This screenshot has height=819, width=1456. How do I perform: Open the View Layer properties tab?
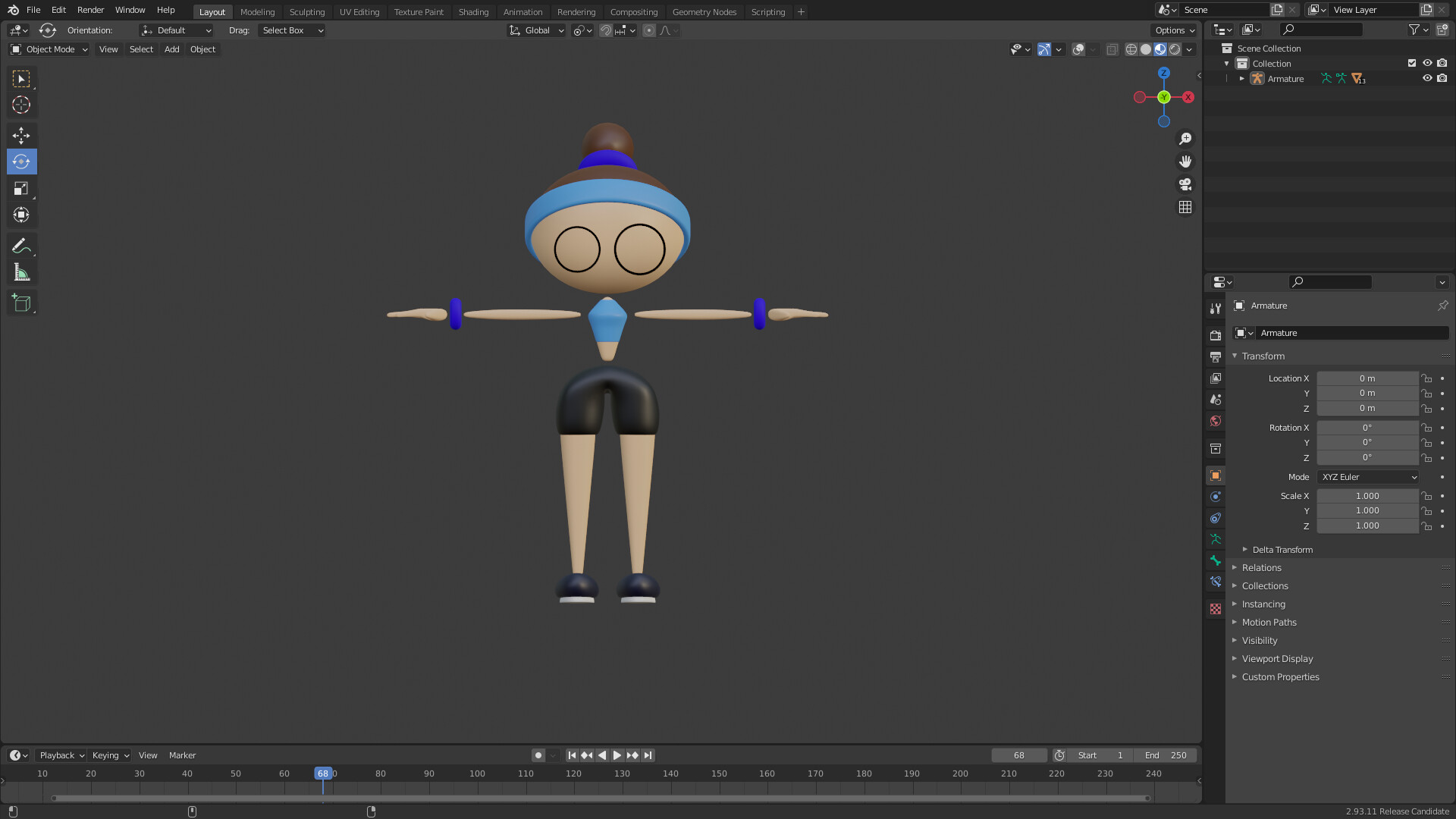click(1216, 378)
